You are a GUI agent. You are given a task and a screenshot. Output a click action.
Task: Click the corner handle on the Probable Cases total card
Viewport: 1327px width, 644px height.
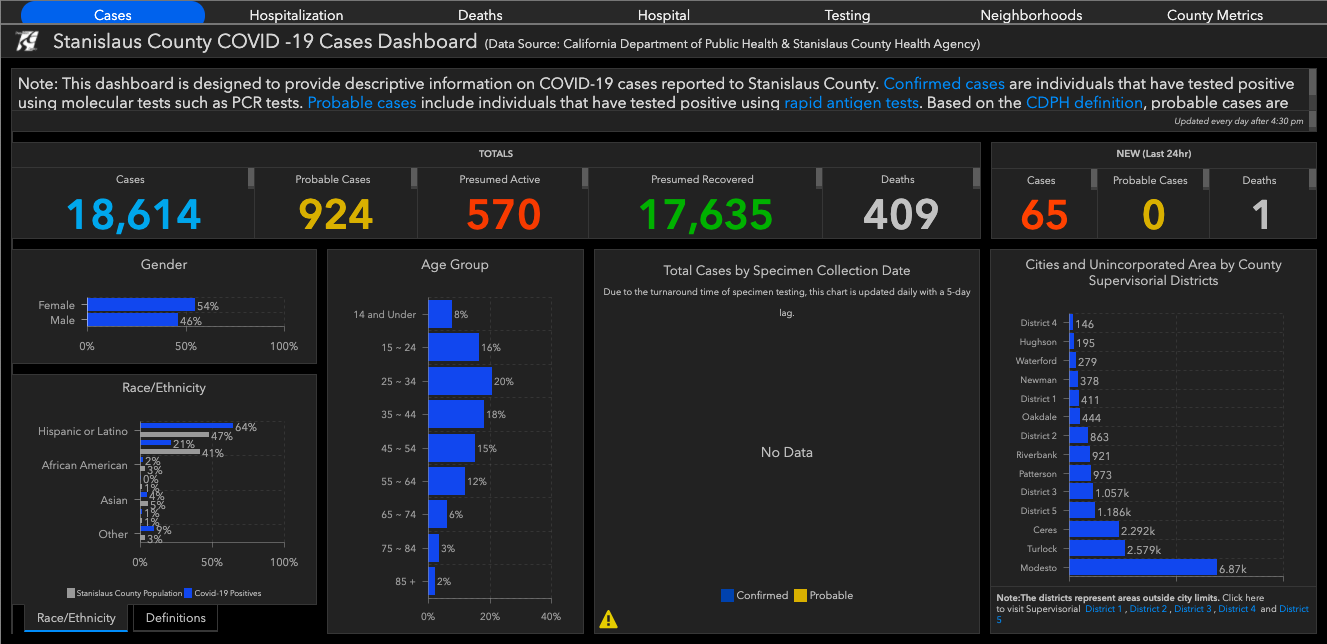[413, 178]
